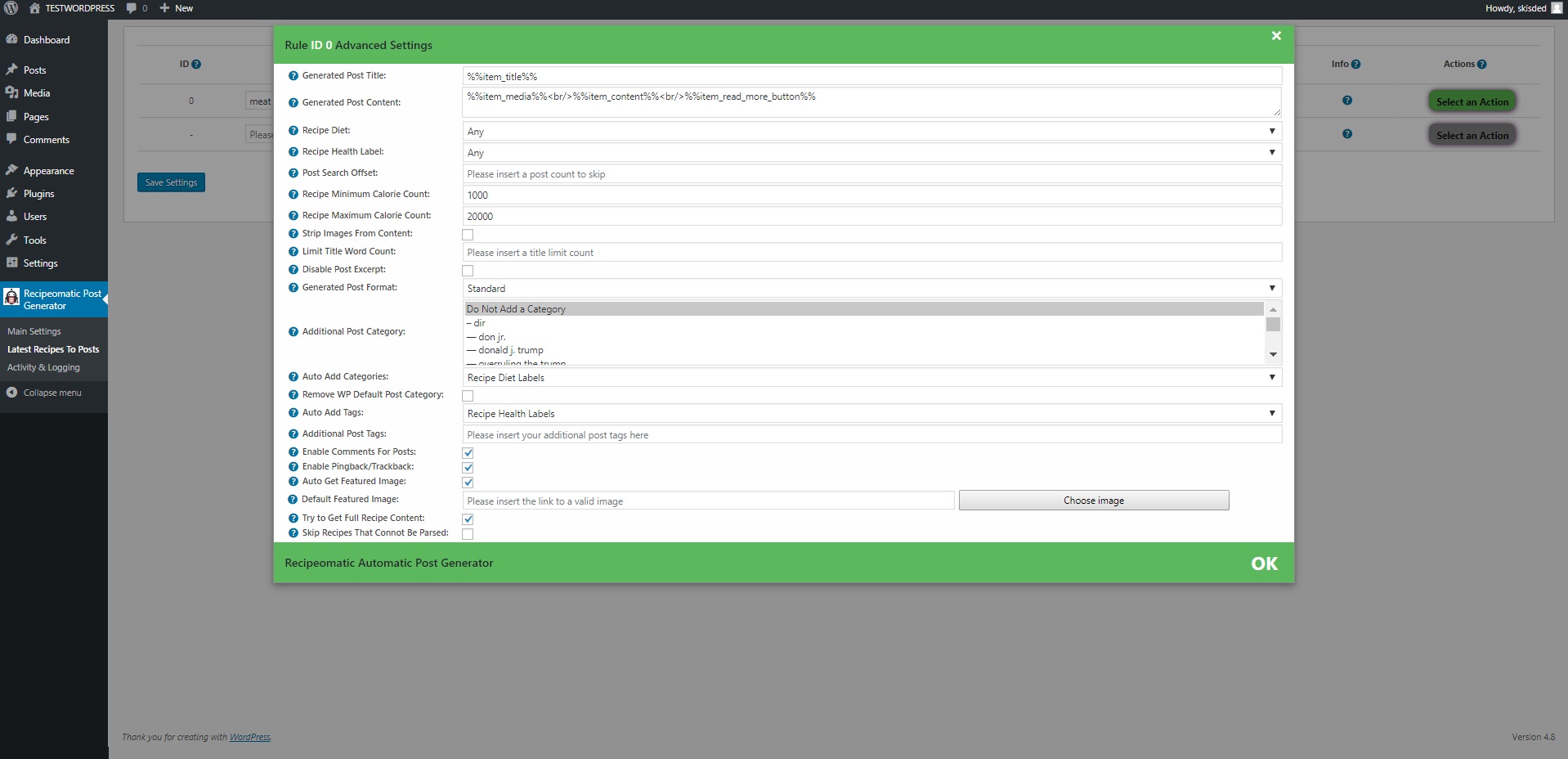The width and height of the screenshot is (1568, 759).
Task: Click help icon beside Enable Comments For Posts
Action: [293, 452]
